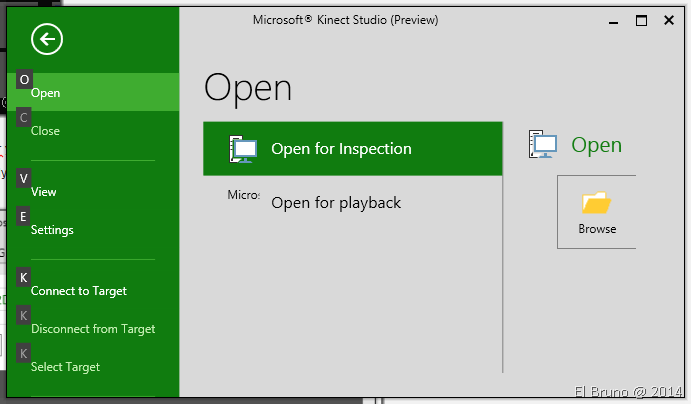The width and height of the screenshot is (691, 404).
Task: Click the Kinect Studio title bar text
Action: click(347, 20)
